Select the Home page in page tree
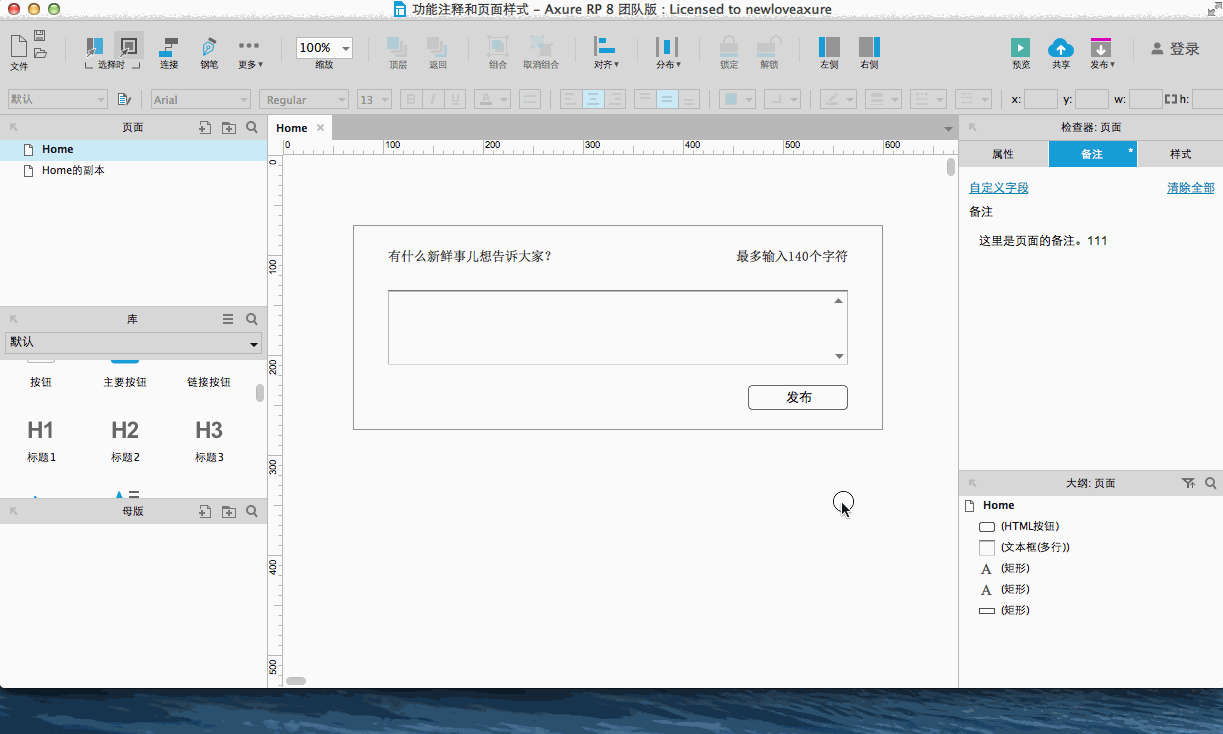This screenshot has height=734, width=1223. click(x=133, y=149)
